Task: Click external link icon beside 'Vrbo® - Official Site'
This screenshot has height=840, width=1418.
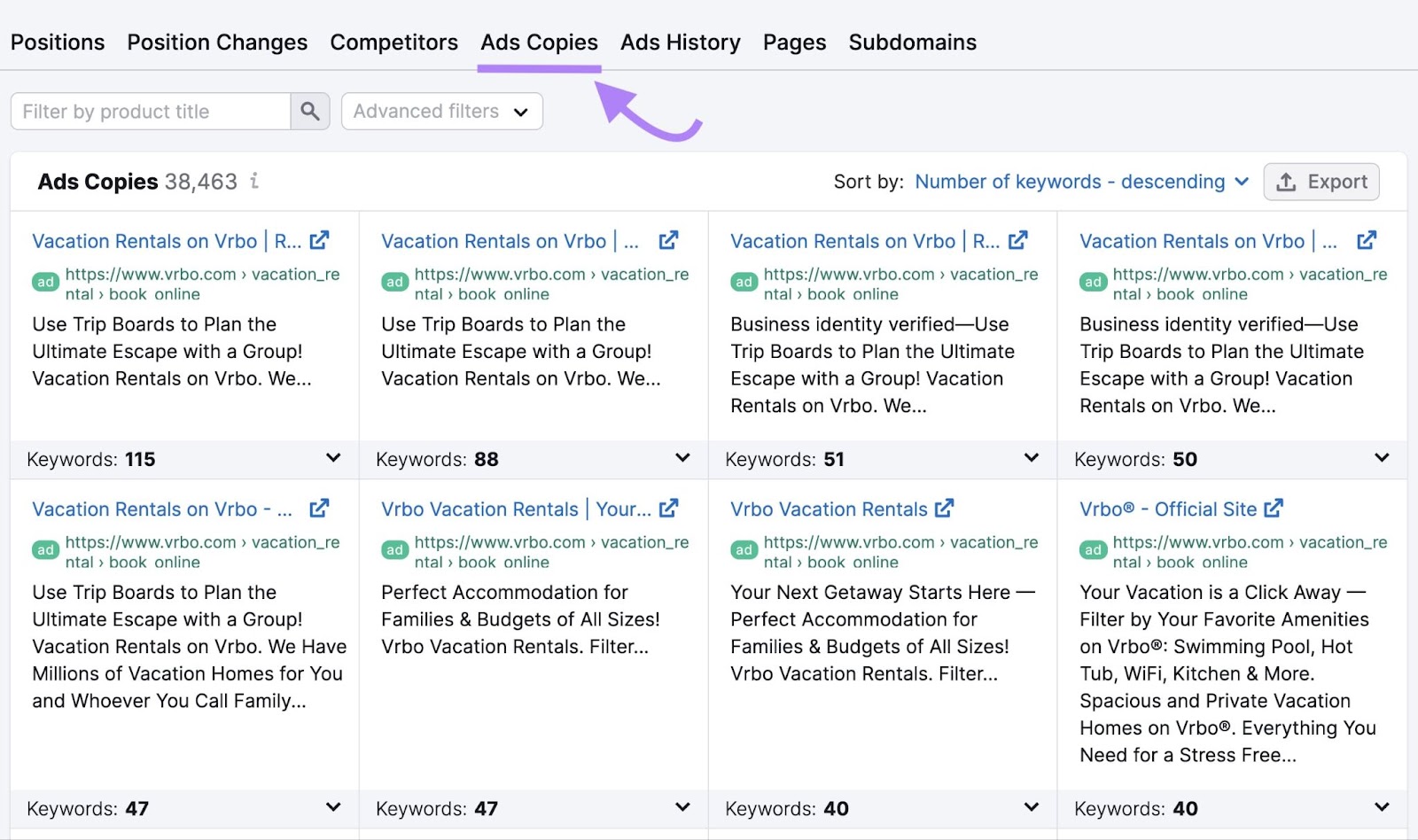Action: [1274, 509]
